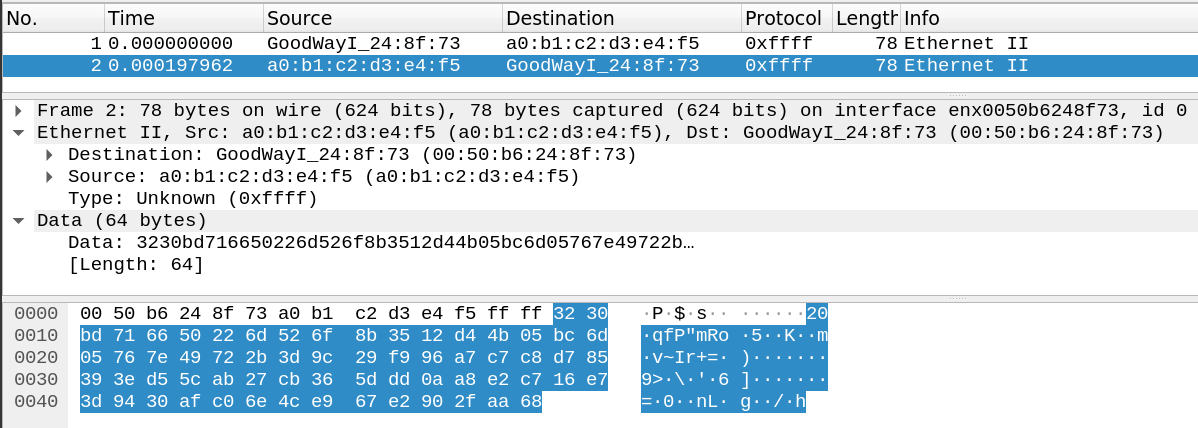
Task: Expand the Source a0:b1:c2:d3:e4:f5 field
Action: tap(50, 177)
